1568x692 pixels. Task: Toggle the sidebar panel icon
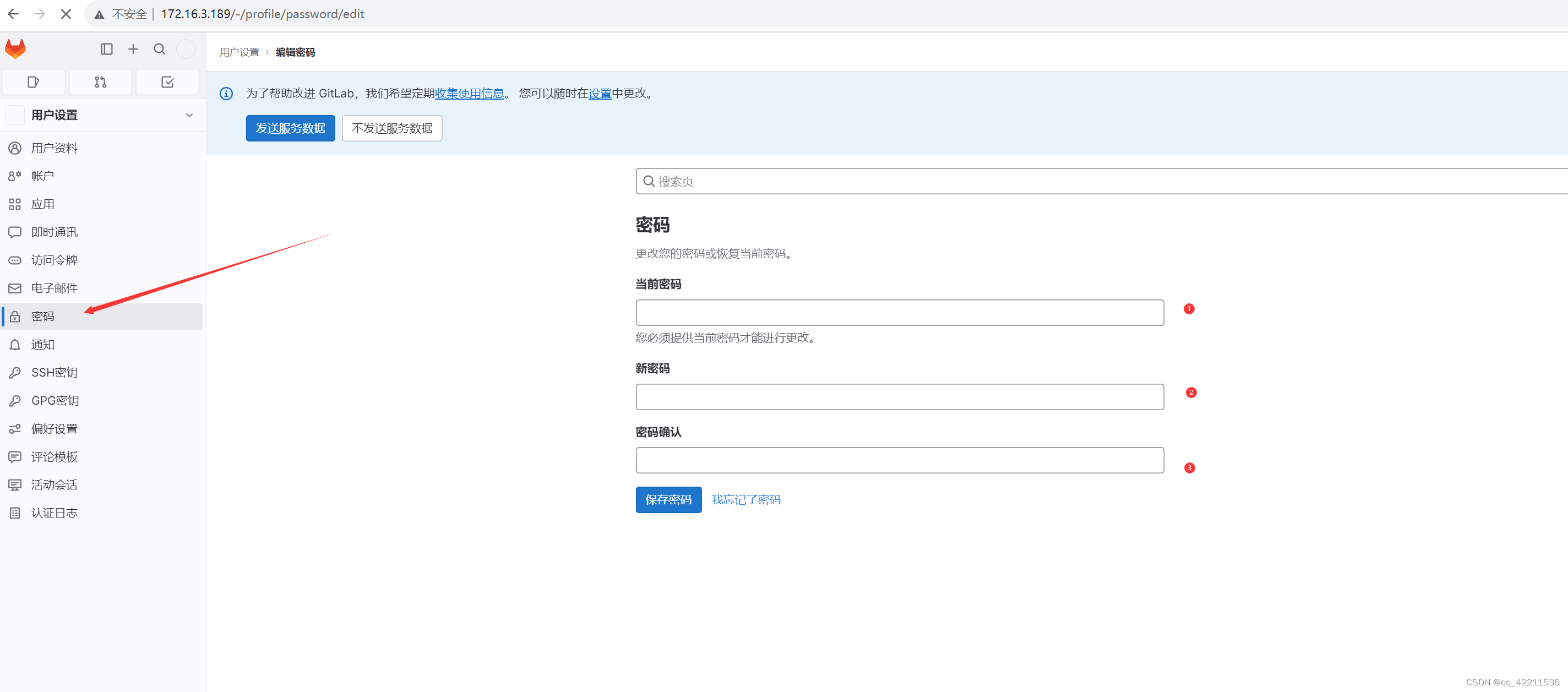click(106, 48)
